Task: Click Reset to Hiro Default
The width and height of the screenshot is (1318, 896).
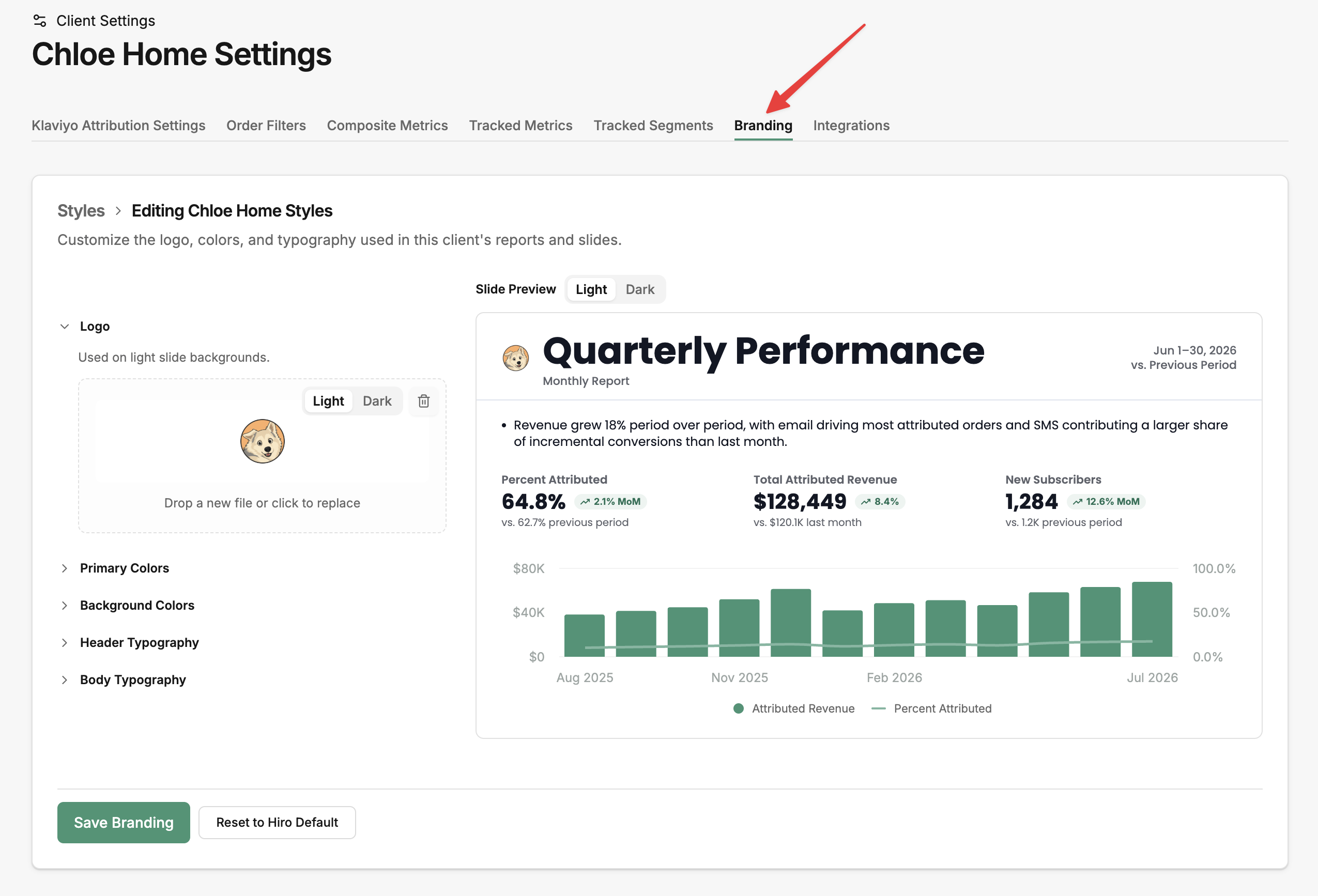Action: (278, 822)
